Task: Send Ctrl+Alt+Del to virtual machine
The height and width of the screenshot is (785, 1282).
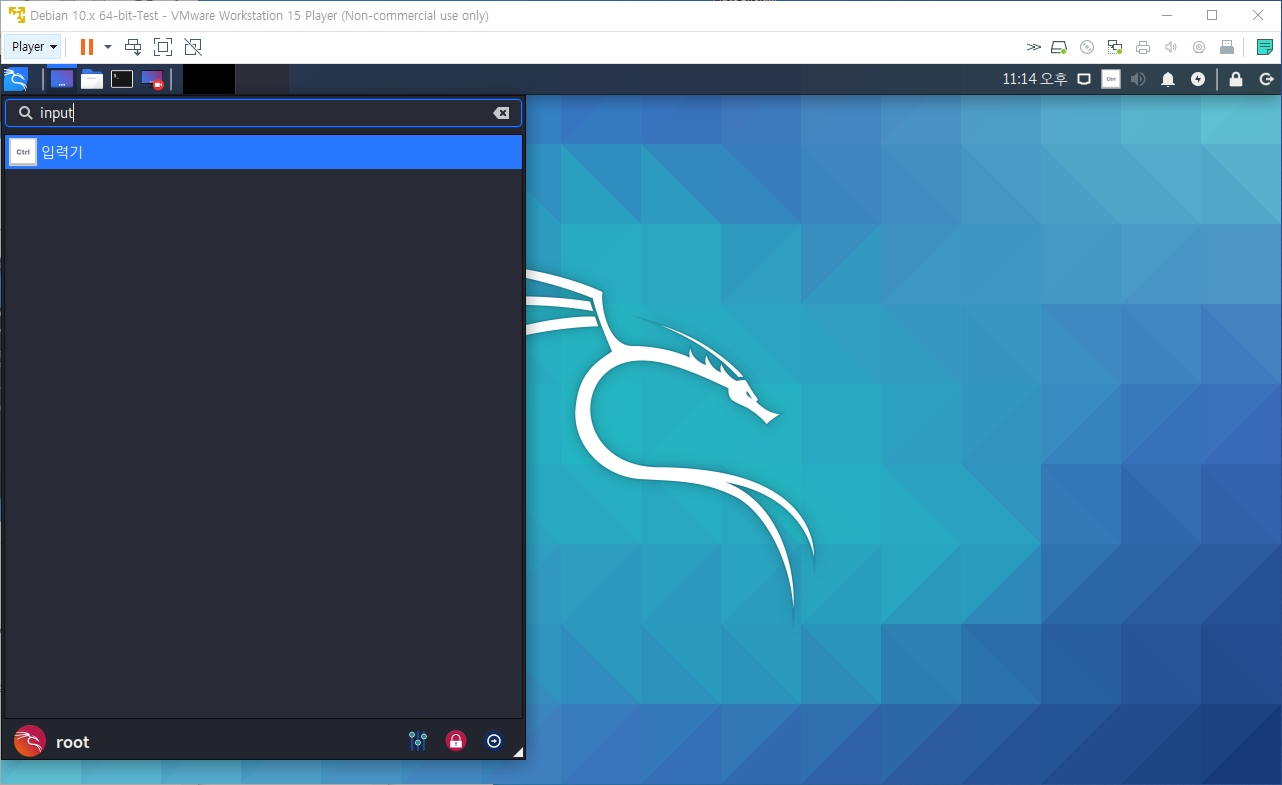Action: tap(133, 47)
